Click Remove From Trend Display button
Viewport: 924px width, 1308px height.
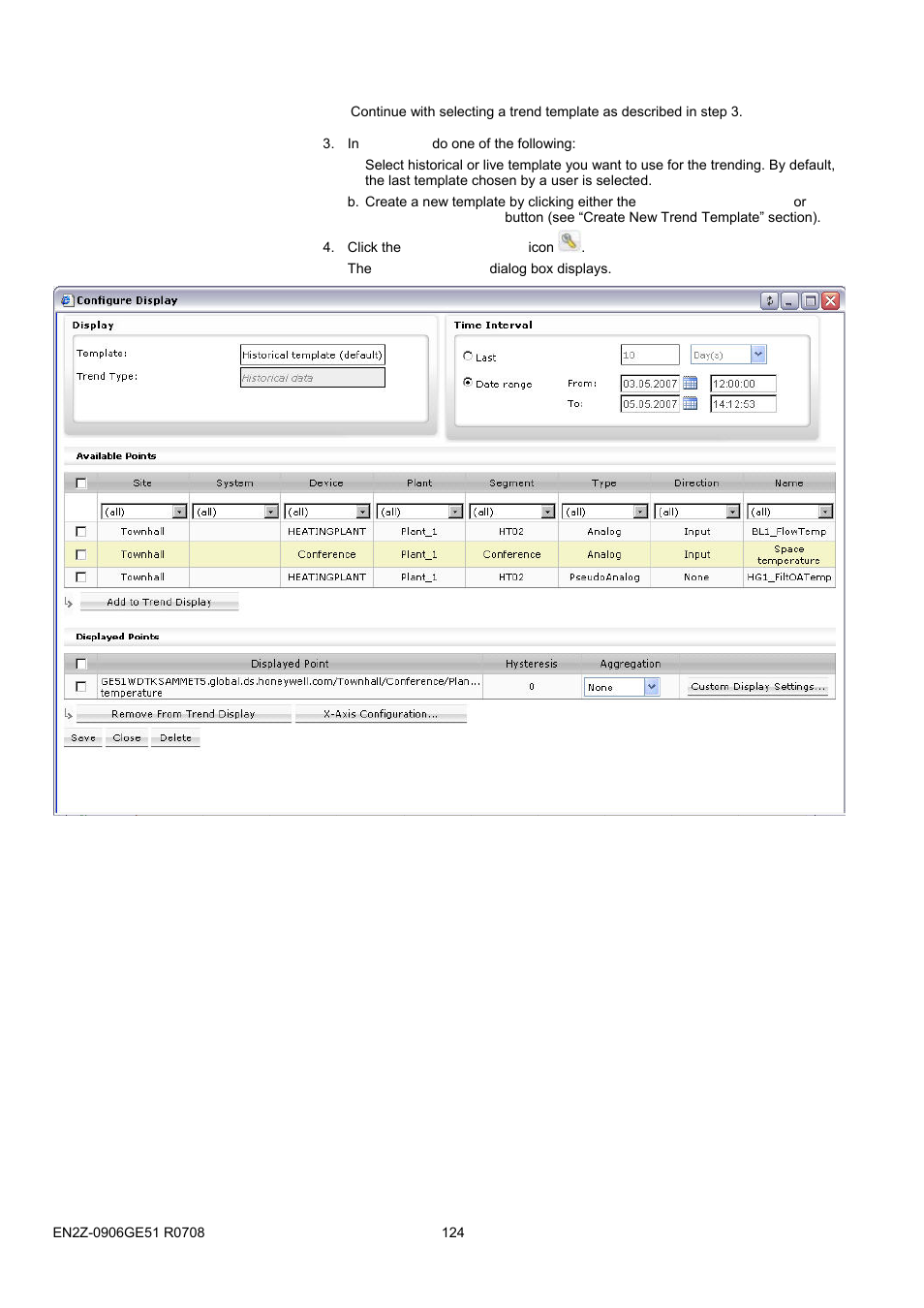click(183, 714)
